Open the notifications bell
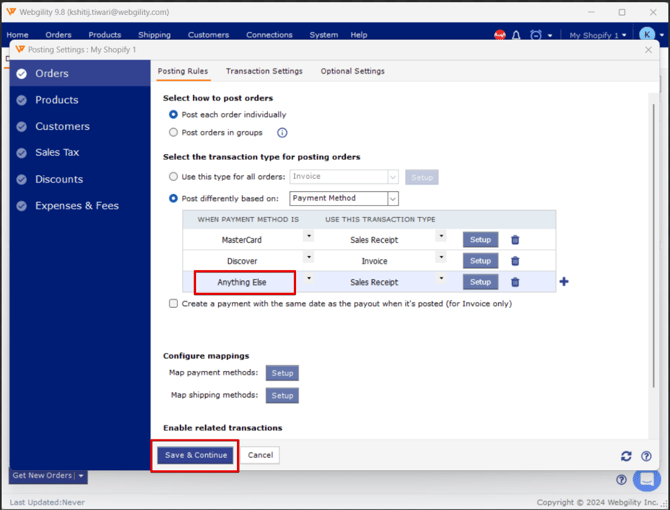Screen dimensions: 670x510 [x=517, y=35]
